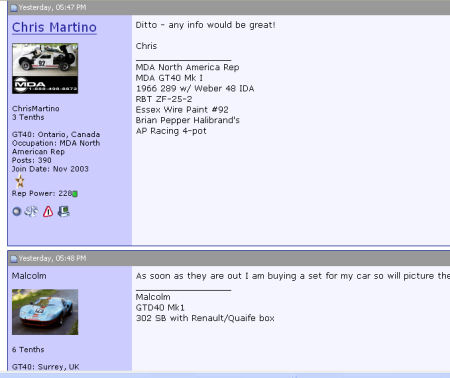The width and height of the screenshot is (450, 378).
Task: Click the Yesterday 05:47 PM post timestamp
Action: [52, 8]
